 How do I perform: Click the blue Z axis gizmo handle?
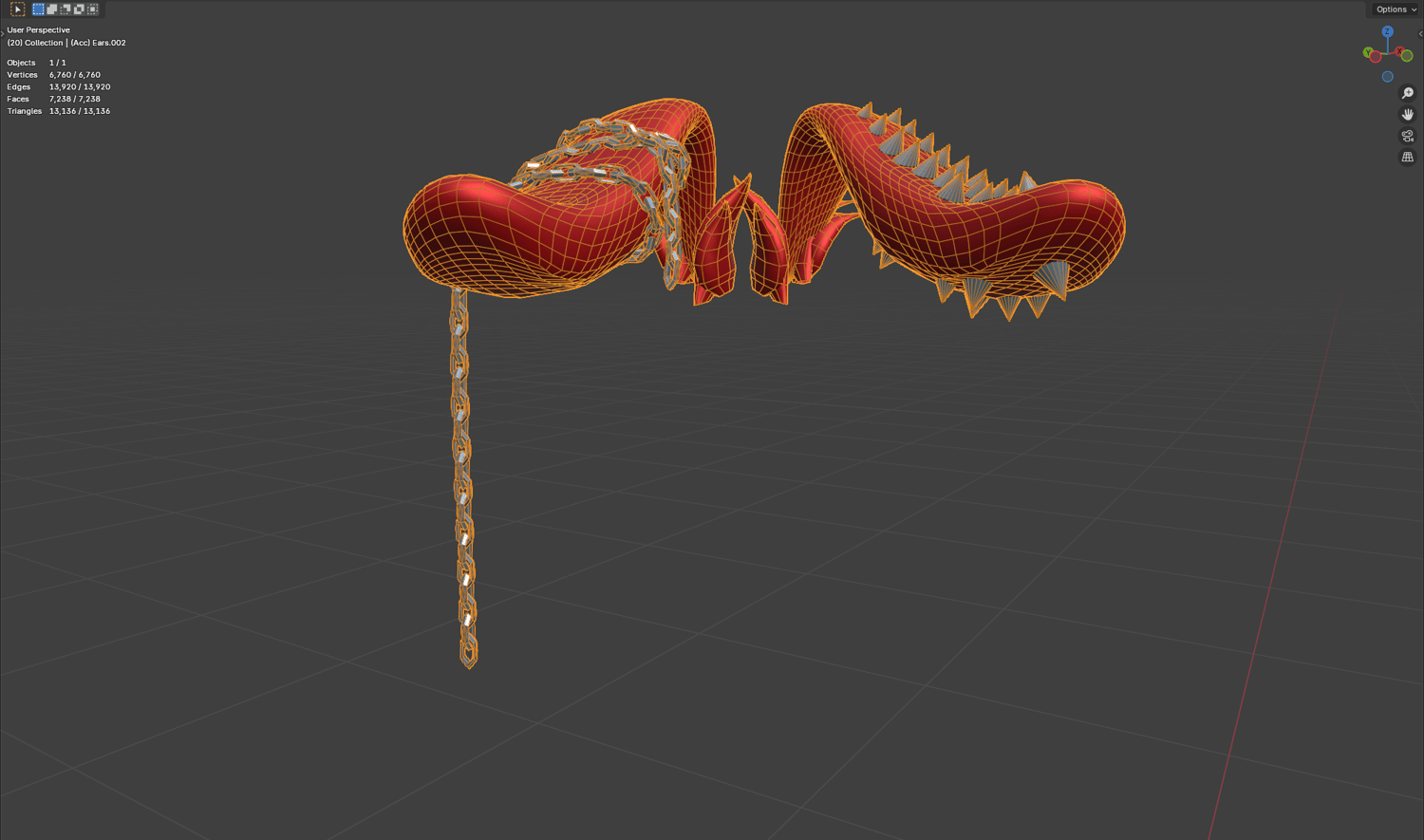click(x=1388, y=31)
